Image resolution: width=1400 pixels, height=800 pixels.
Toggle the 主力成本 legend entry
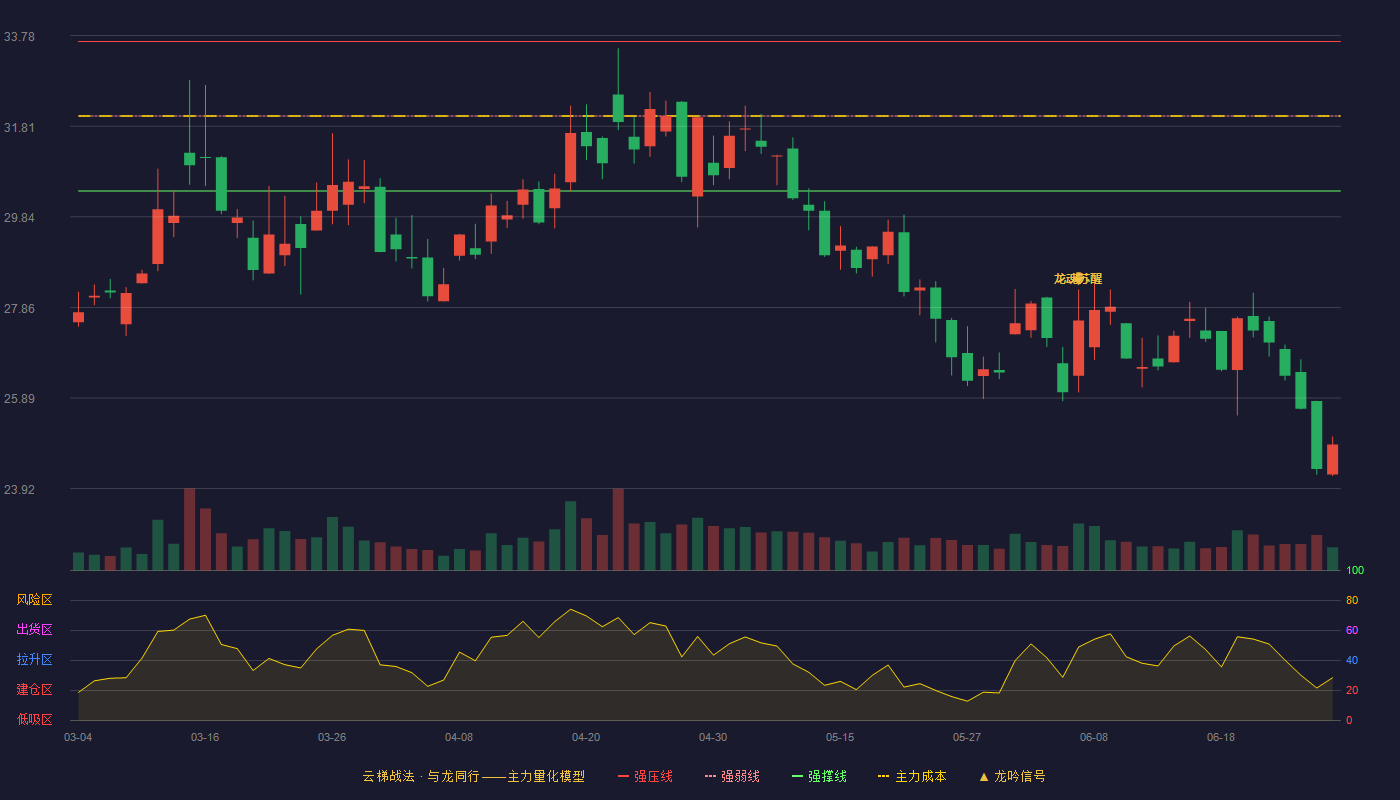point(912,776)
